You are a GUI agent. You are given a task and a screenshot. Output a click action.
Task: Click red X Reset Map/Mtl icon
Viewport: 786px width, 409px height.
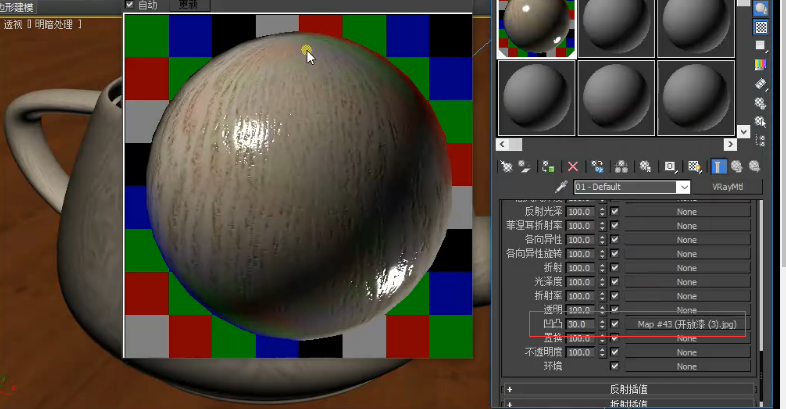573,166
